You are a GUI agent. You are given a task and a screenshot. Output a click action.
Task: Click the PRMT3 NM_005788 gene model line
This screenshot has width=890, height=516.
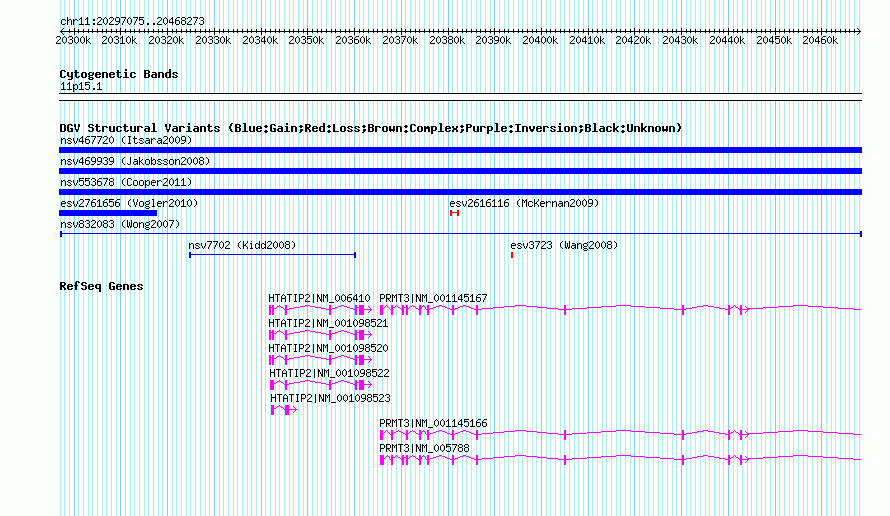(620, 459)
